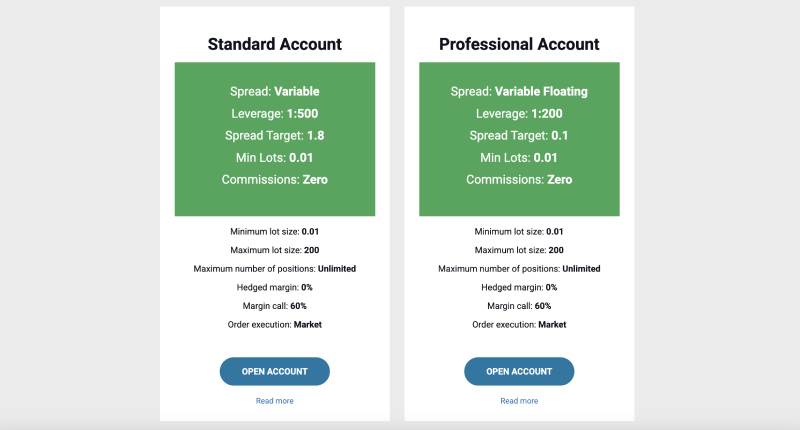
Task: Click the Spread: Variable Floating text
Action: (x=519, y=91)
